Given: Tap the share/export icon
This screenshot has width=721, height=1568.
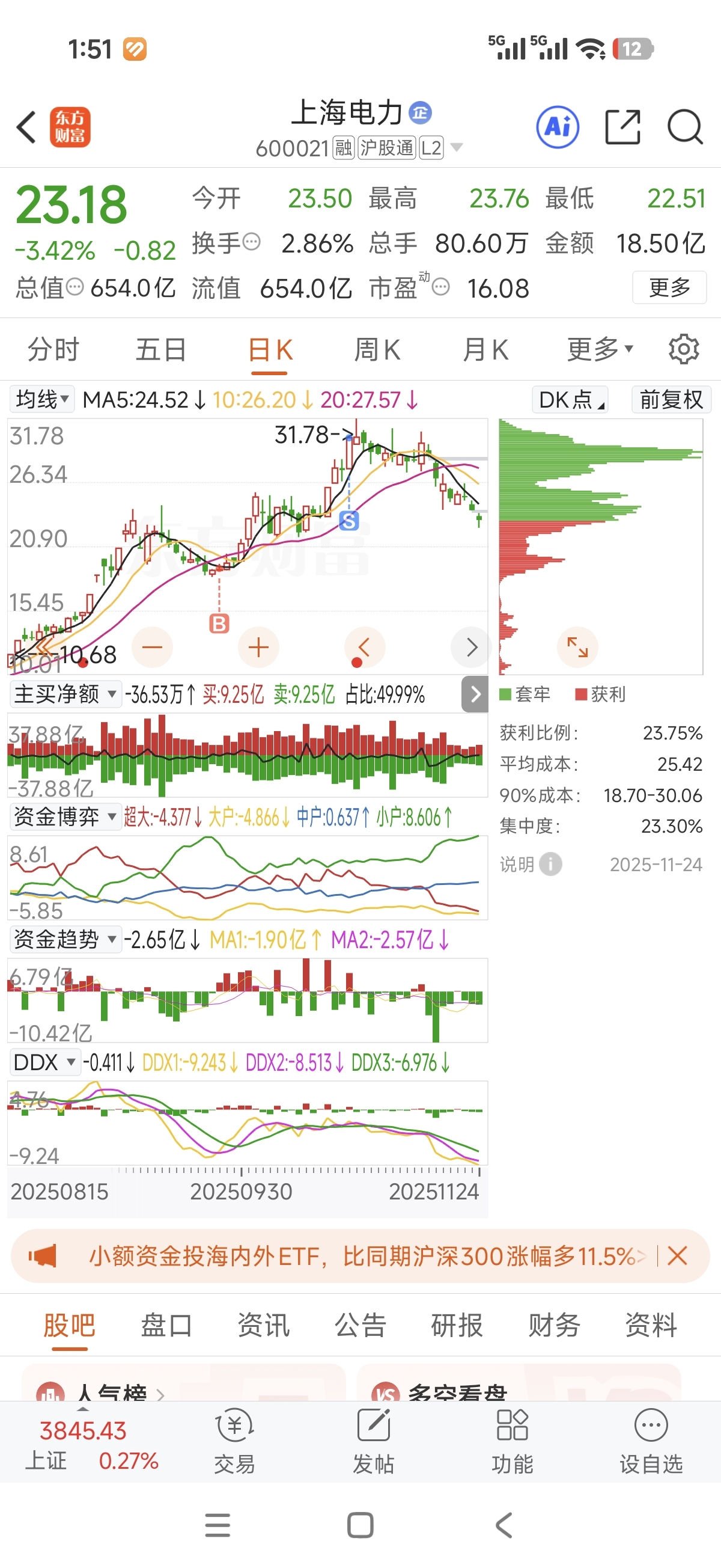Looking at the screenshot, I should 622,127.
